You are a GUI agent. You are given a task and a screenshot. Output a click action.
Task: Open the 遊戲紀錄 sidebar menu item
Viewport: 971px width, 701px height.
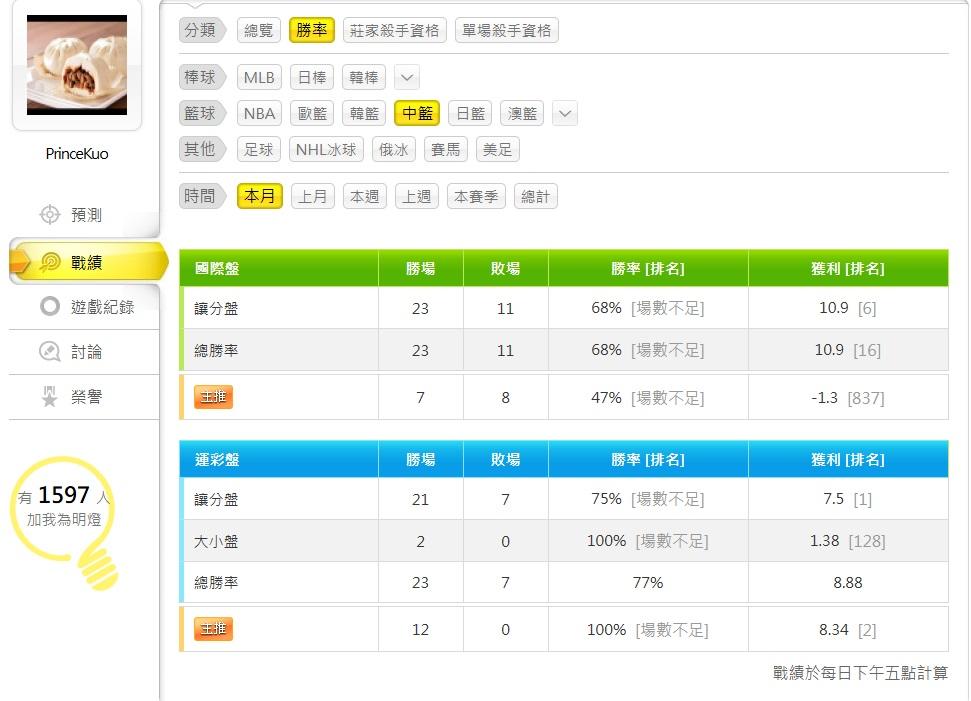pyautogui.click(x=84, y=307)
